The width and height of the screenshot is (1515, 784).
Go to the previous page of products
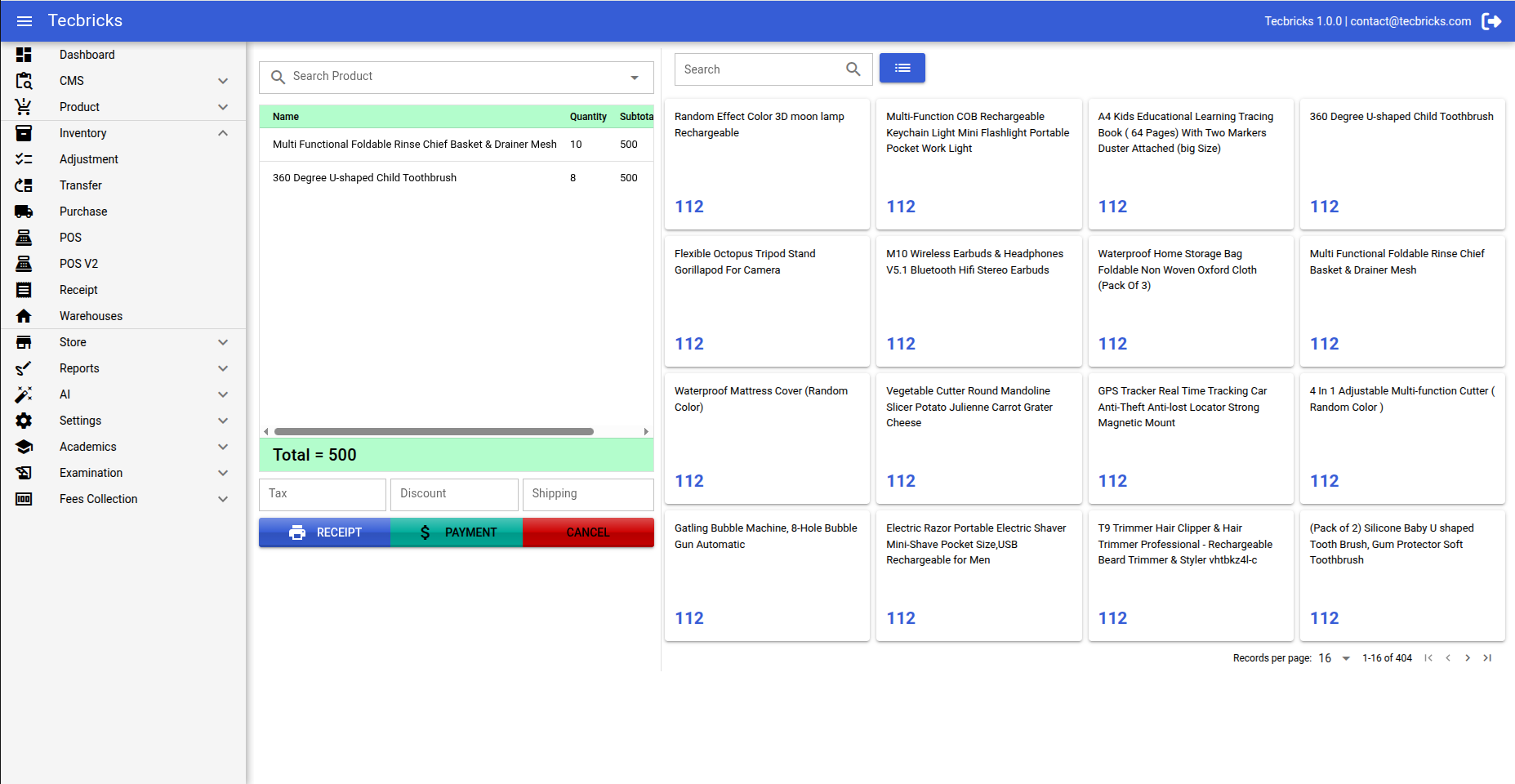1448,658
